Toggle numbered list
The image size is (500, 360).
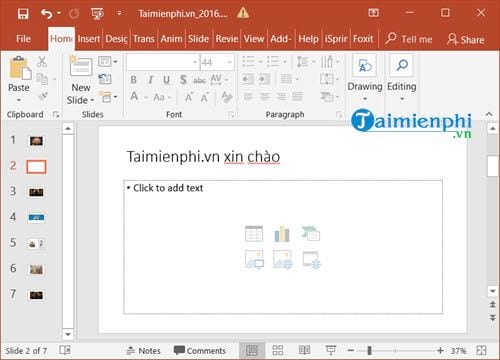tap(273, 62)
